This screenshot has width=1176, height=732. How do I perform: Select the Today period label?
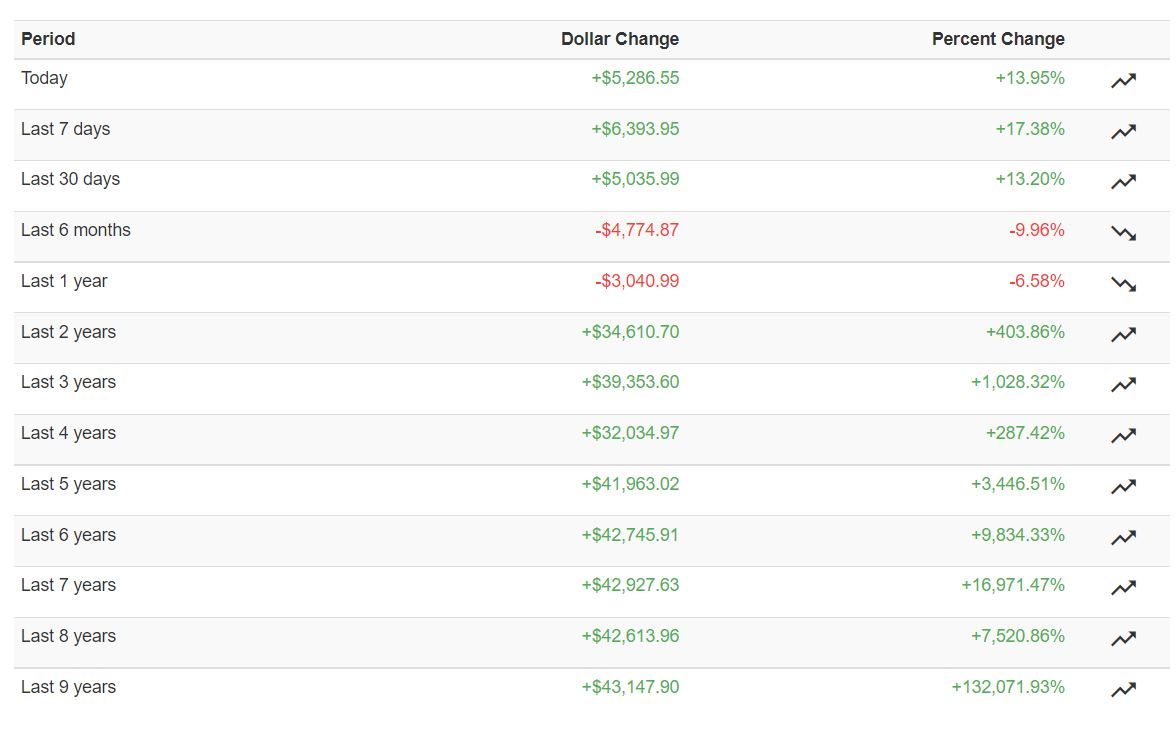pos(44,78)
